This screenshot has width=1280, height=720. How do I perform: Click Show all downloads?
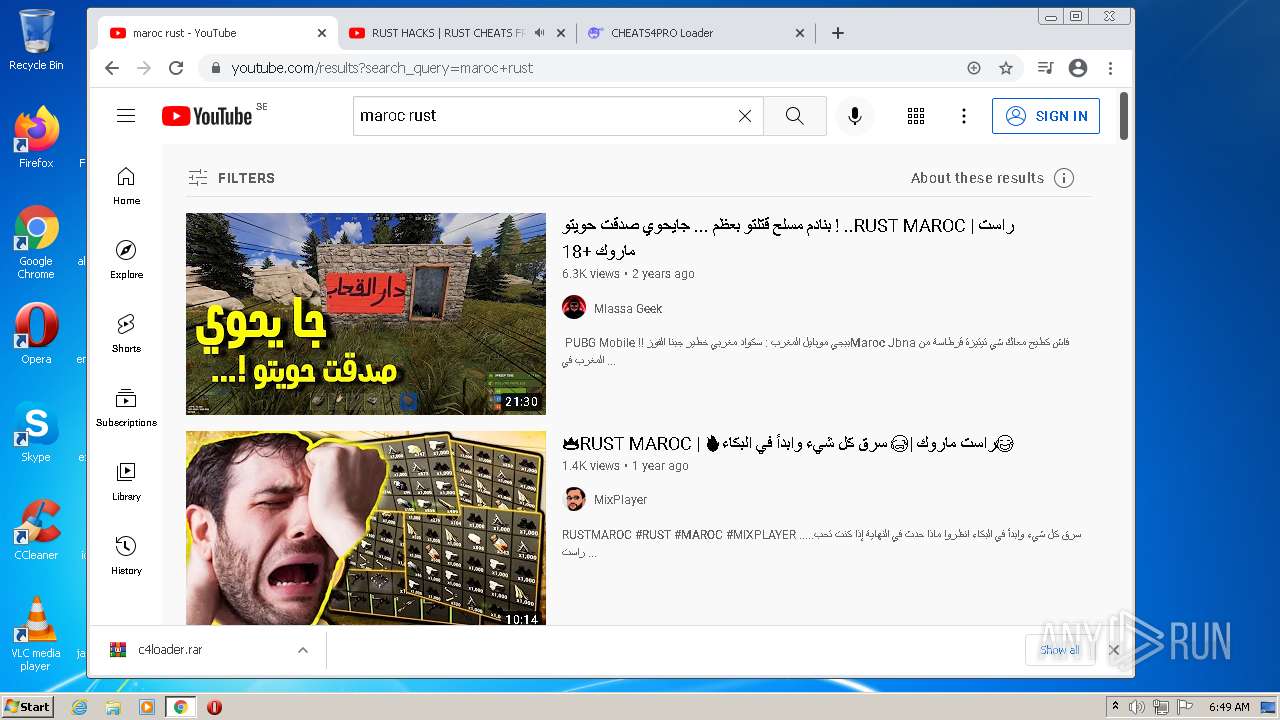1059,650
